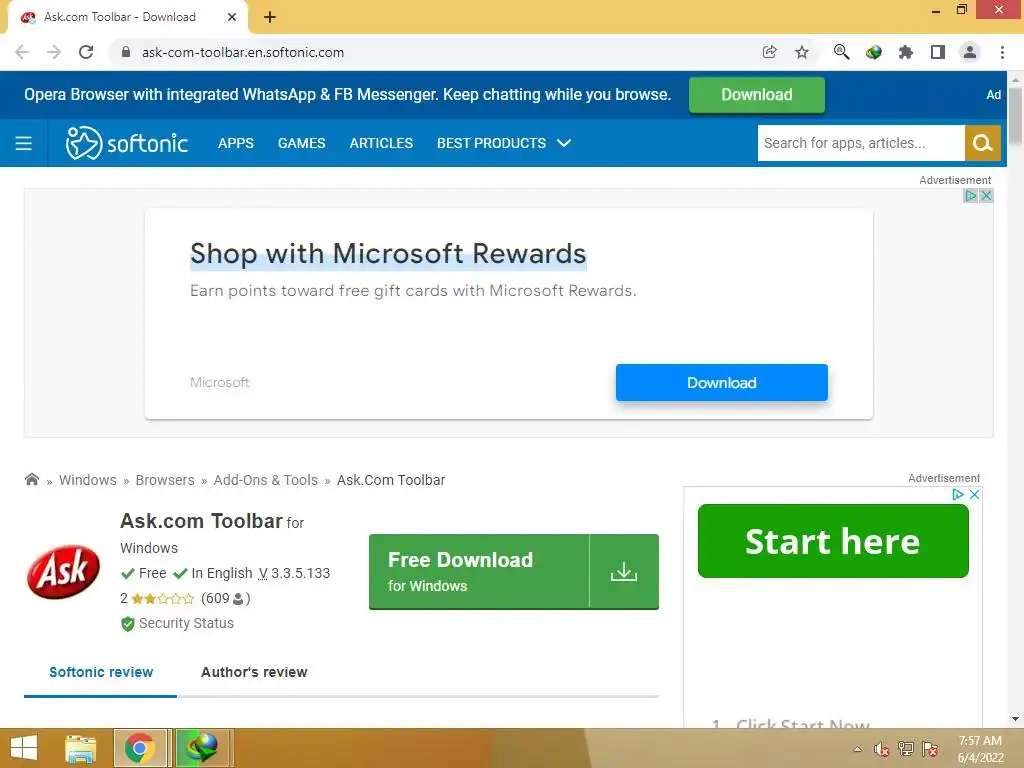The image size is (1024, 768).
Task: Open AdChoices icon on banner ad
Action: coord(970,195)
